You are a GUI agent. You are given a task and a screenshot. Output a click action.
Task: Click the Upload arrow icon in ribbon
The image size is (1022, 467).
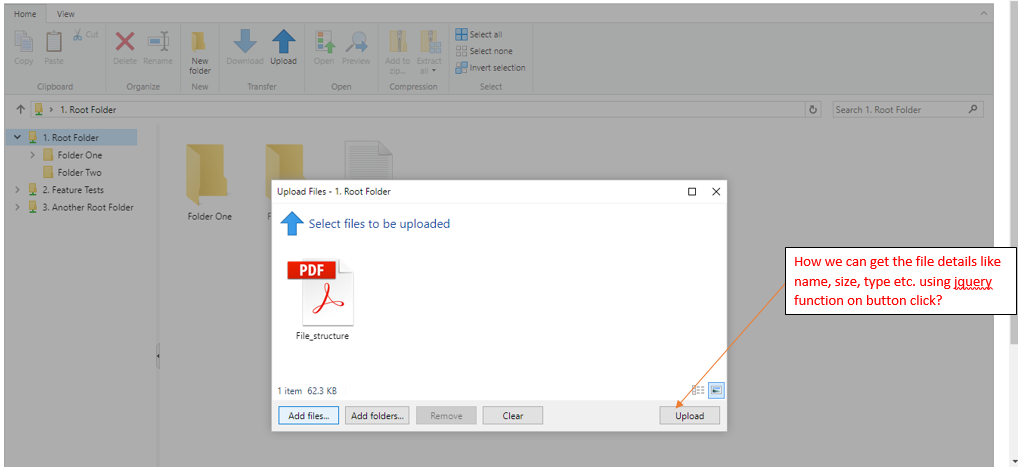click(x=283, y=42)
